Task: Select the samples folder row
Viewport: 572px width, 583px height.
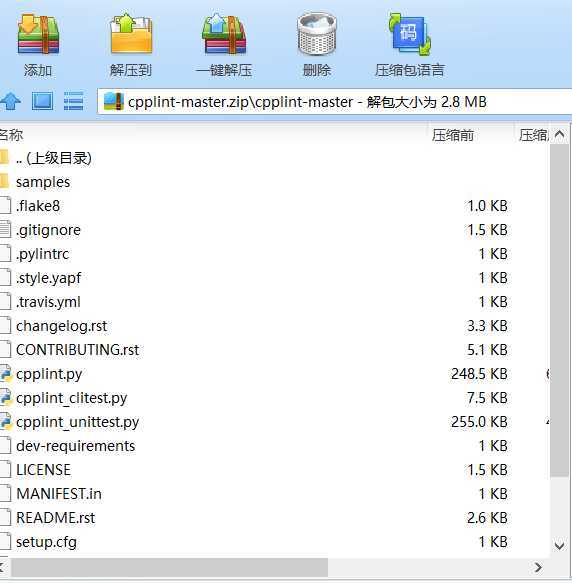Action: point(274,182)
